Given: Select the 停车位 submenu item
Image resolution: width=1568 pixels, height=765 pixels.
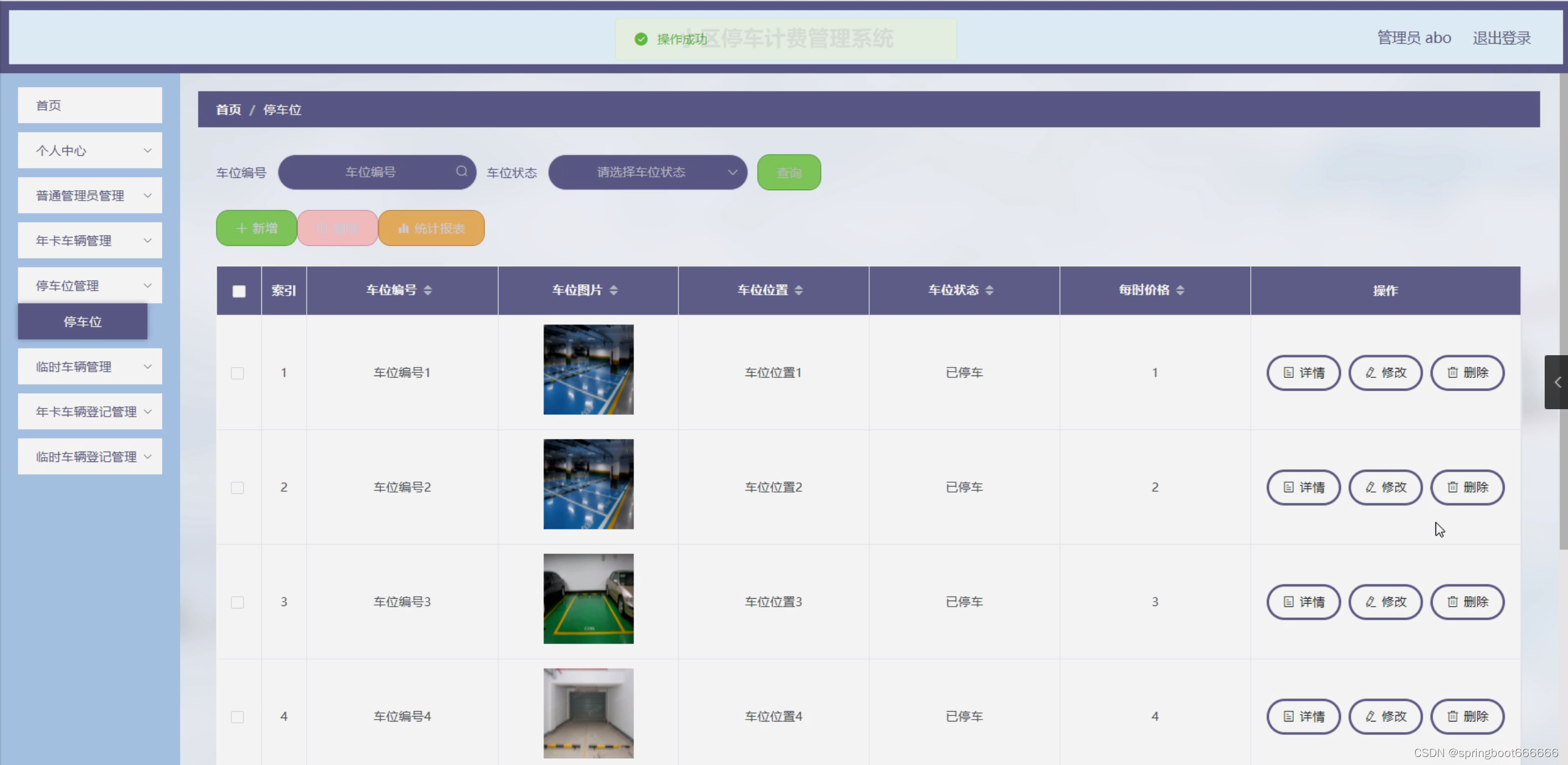Looking at the screenshot, I should [82, 321].
